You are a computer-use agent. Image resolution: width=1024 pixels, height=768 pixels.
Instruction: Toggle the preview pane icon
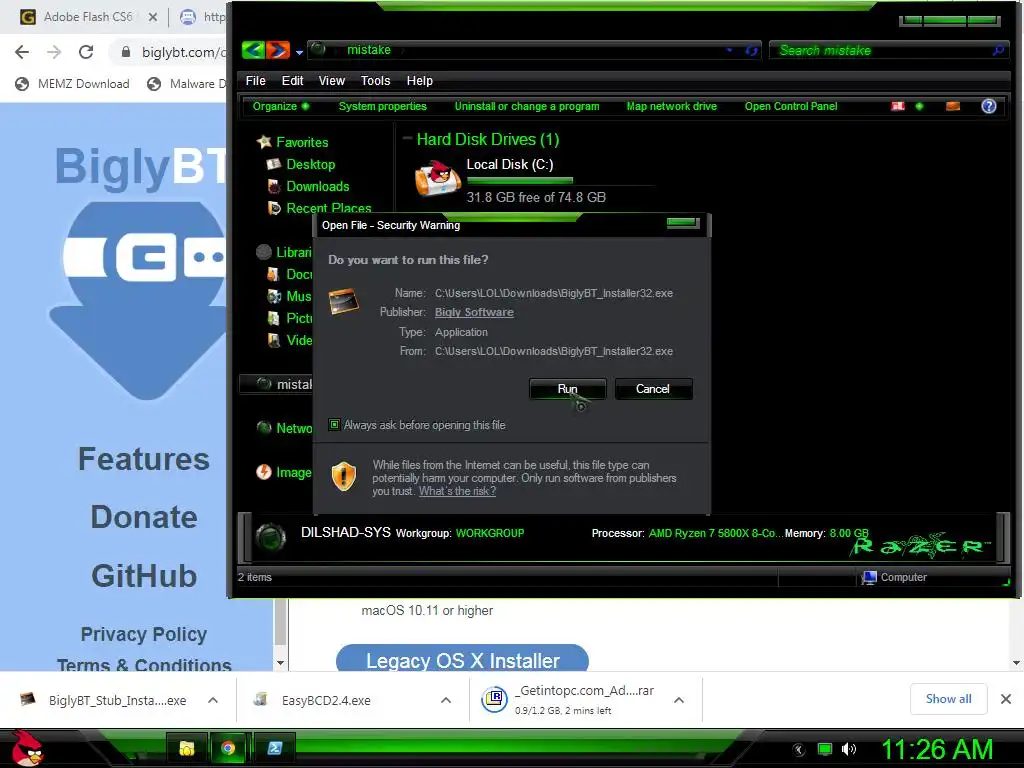pyautogui.click(x=953, y=106)
